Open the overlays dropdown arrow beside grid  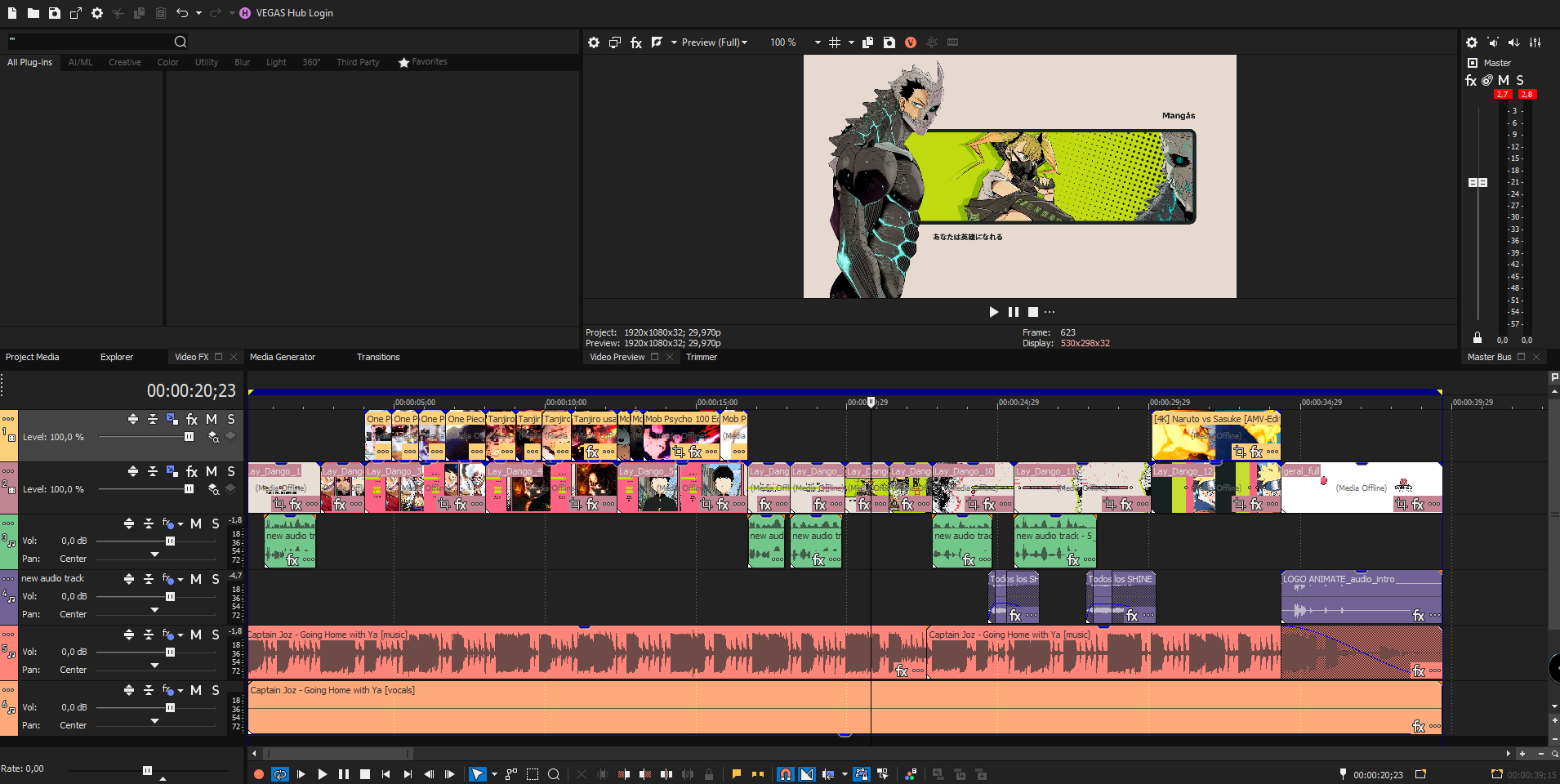coord(851,42)
